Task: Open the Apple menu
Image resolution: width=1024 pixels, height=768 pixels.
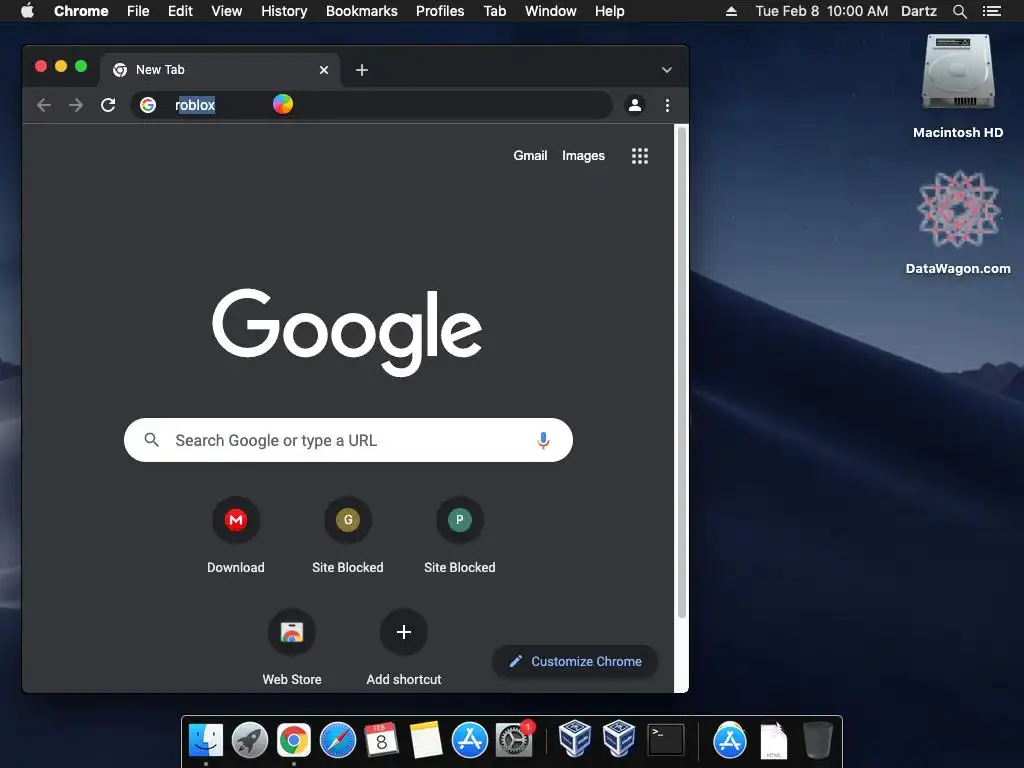Action: 27,11
